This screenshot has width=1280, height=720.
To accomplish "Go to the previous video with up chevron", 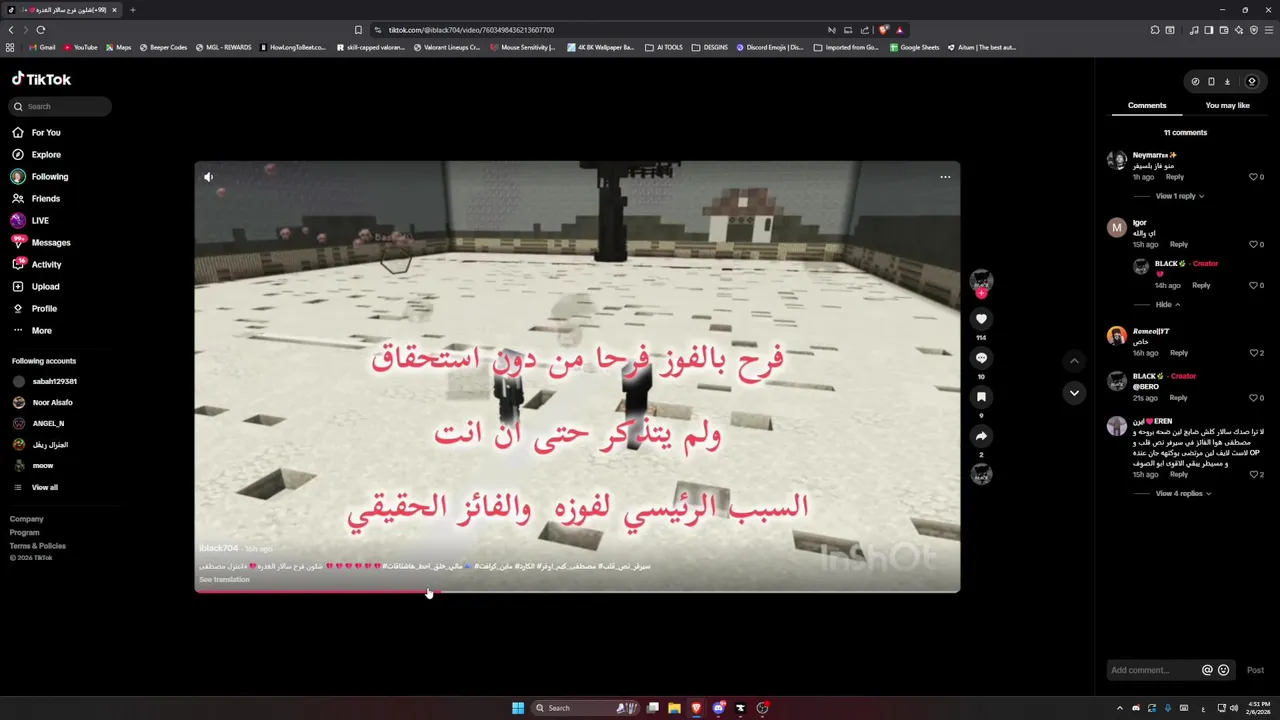I will tap(1074, 361).
